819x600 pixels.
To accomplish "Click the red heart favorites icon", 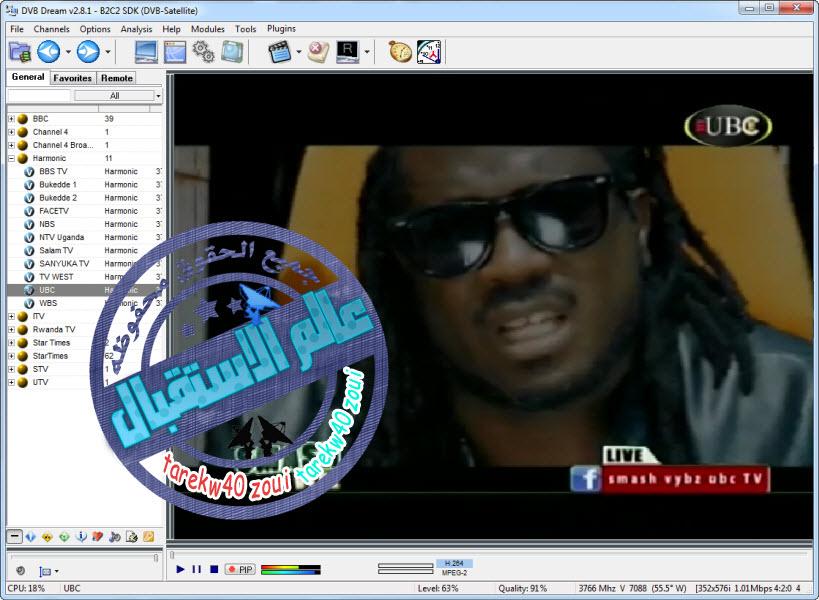I will tap(98, 537).
